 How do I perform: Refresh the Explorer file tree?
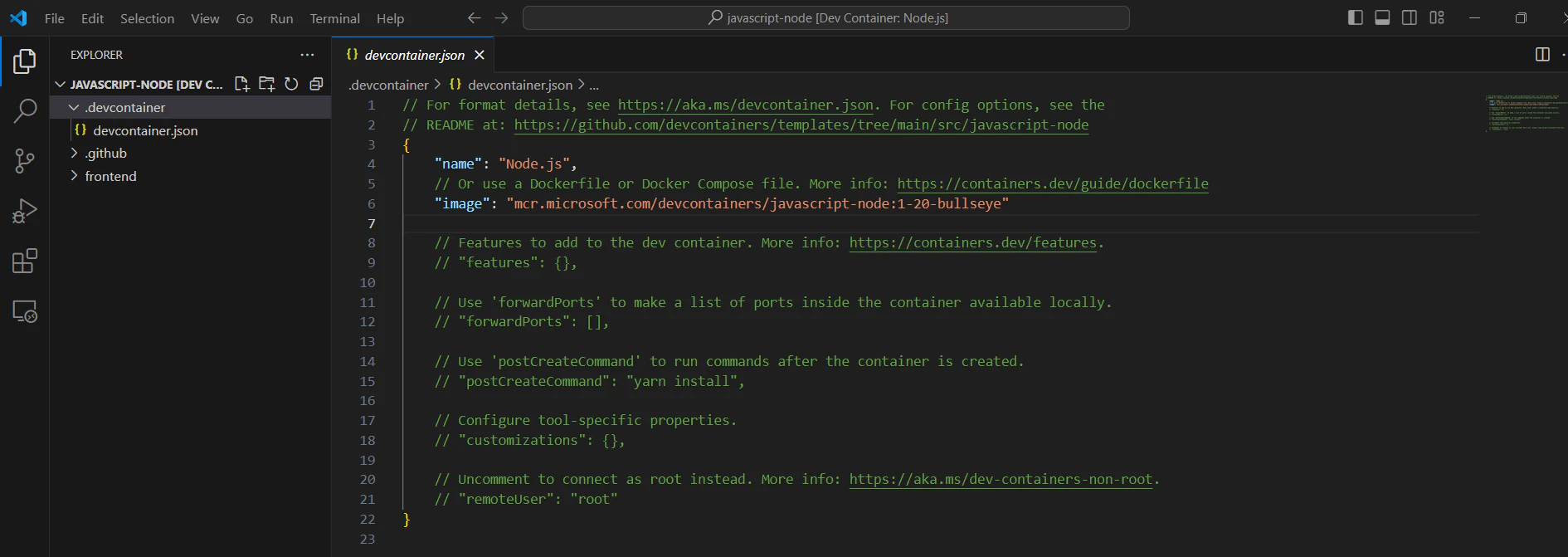[291, 84]
